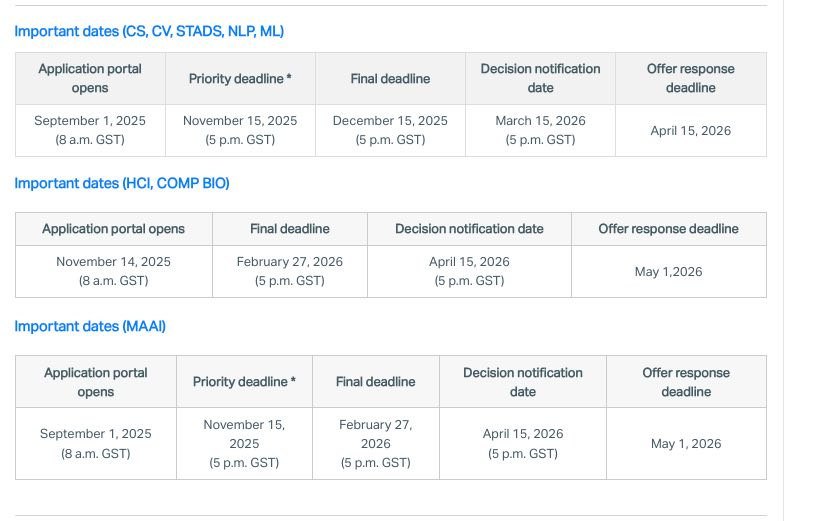Viewport: 813px width, 521px height.
Task: Click the "Important dates (MAAI)" heading
Action: [90, 326]
